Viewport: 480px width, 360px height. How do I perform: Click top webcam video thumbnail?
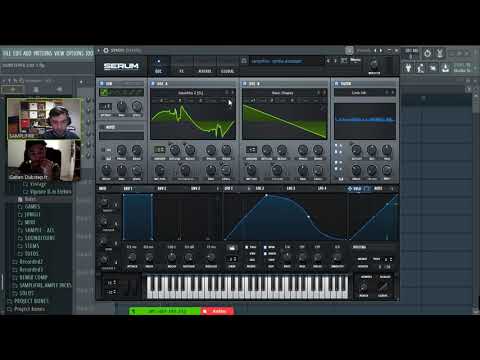pos(44,119)
